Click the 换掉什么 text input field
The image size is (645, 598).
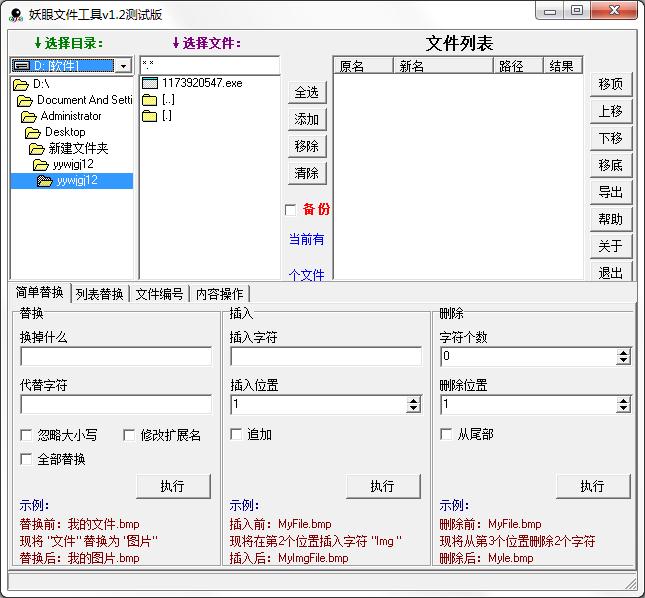point(116,356)
